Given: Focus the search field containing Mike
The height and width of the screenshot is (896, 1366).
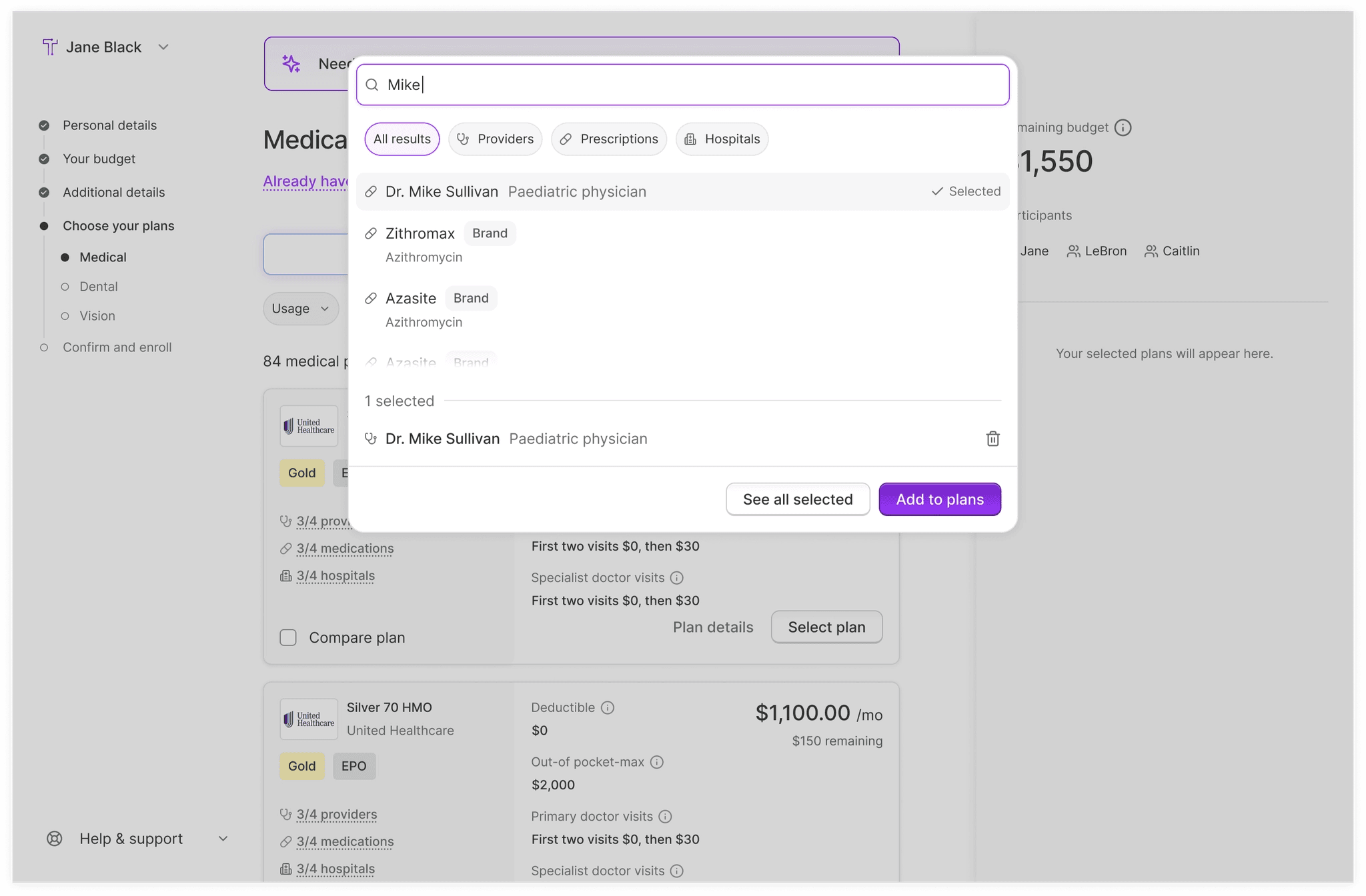Looking at the screenshot, I should (x=682, y=85).
